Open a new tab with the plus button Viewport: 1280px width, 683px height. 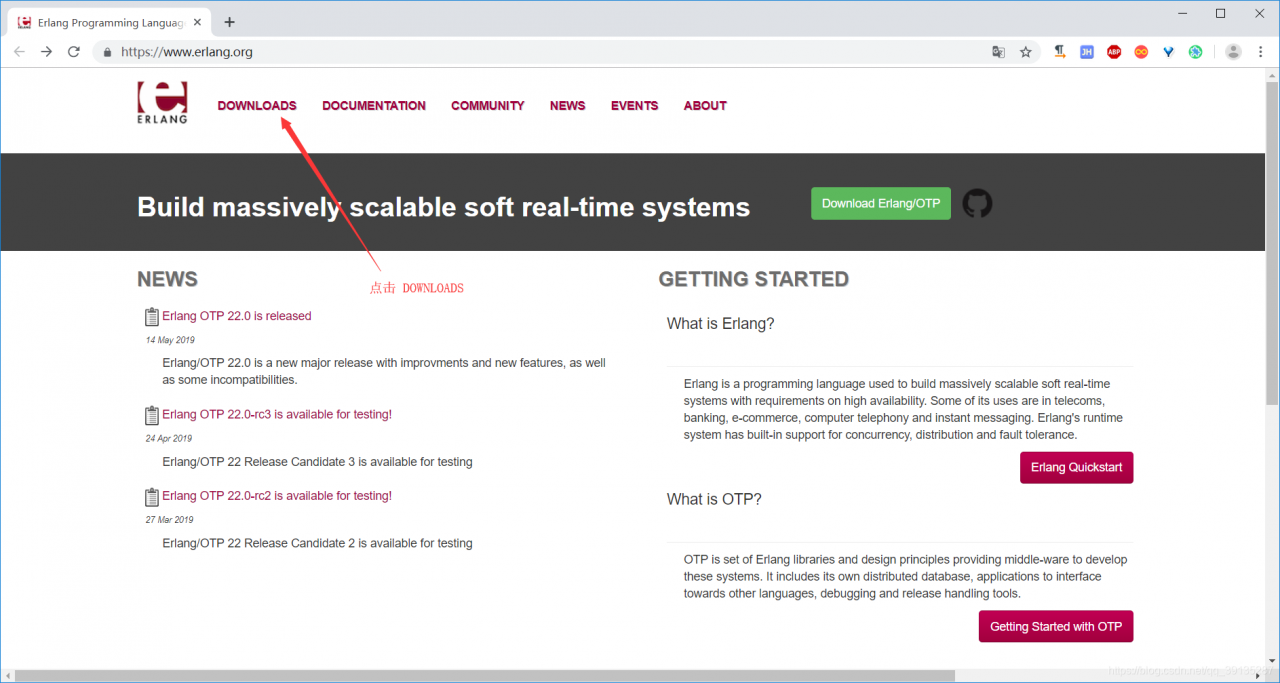229,22
